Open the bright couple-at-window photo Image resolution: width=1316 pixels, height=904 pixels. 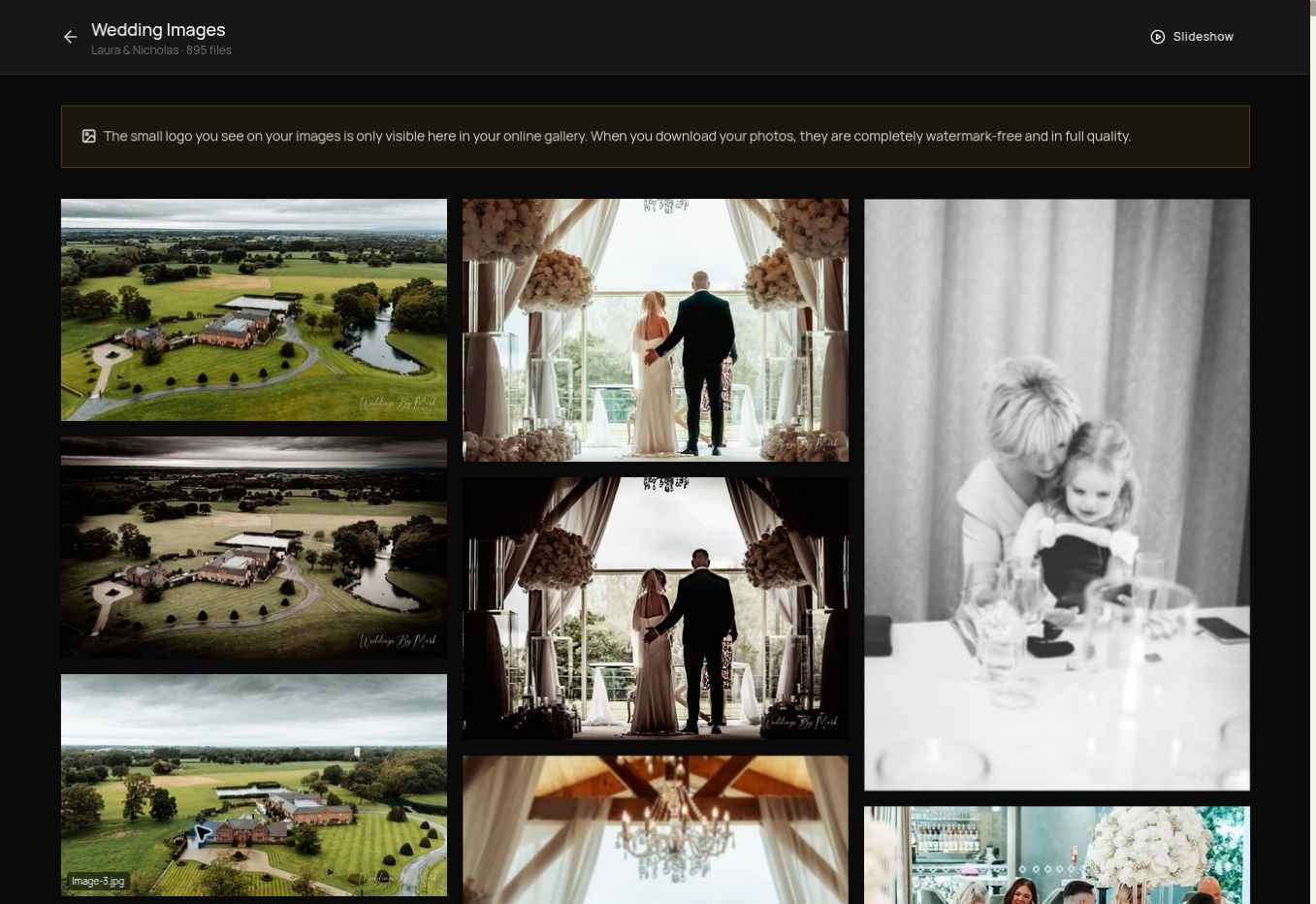(x=656, y=330)
